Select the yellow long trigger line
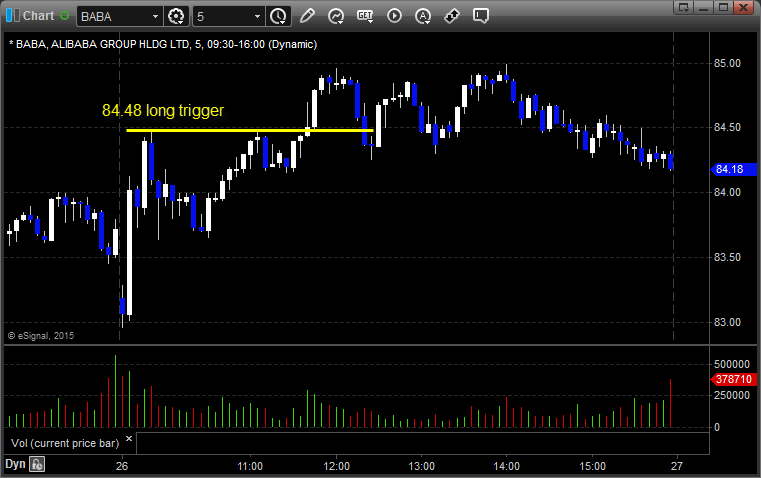761x478 pixels. [249, 130]
